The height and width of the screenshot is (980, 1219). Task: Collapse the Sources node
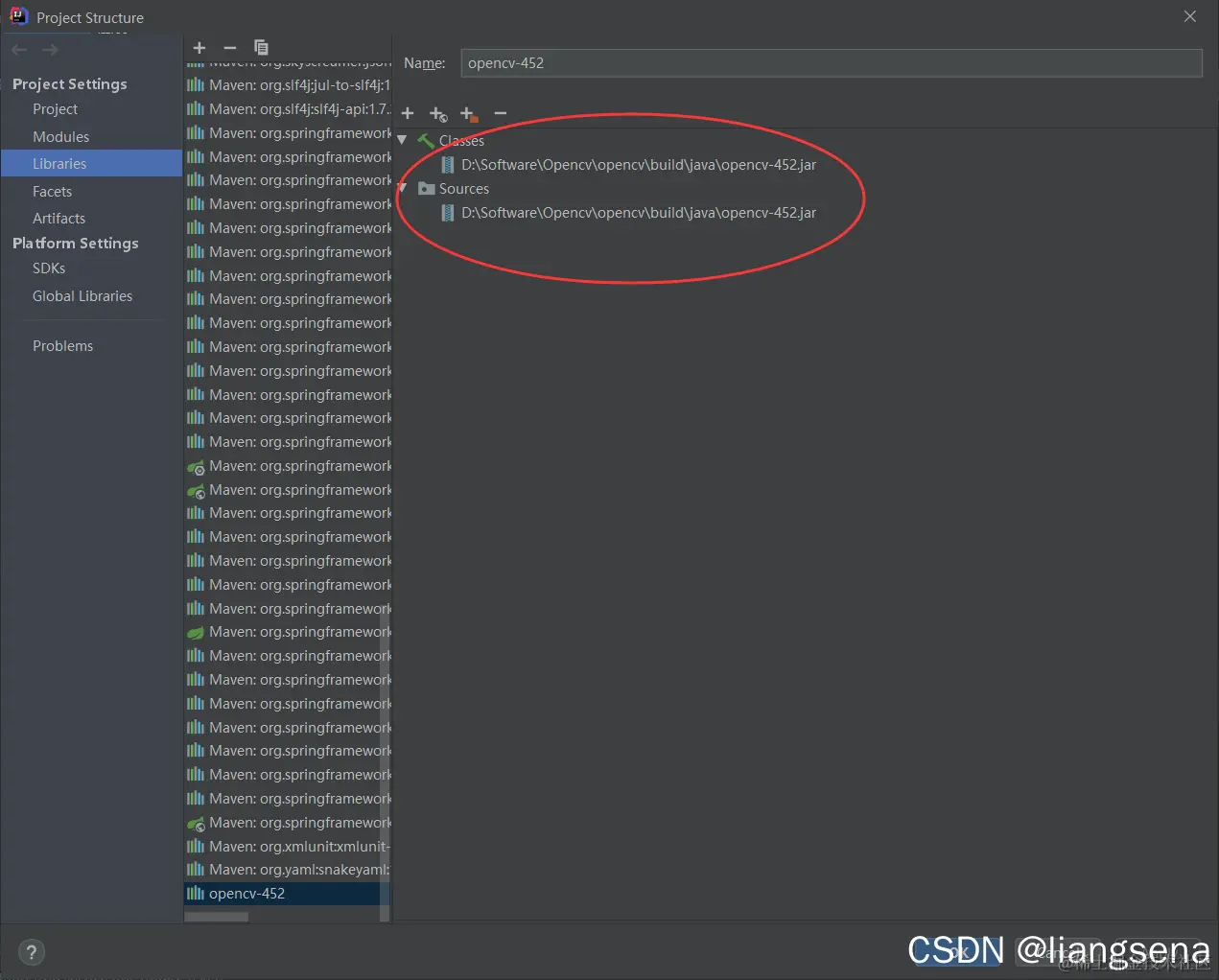click(403, 189)
